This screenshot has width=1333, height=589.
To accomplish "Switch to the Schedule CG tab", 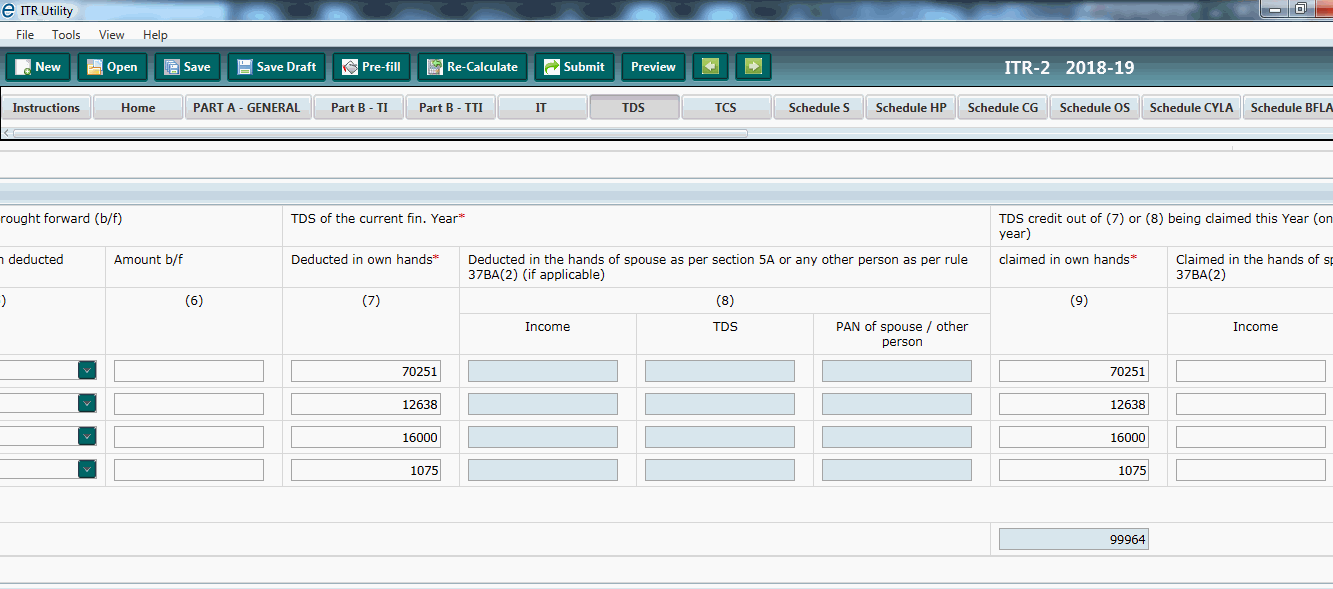I will (x=1002, y=108).
